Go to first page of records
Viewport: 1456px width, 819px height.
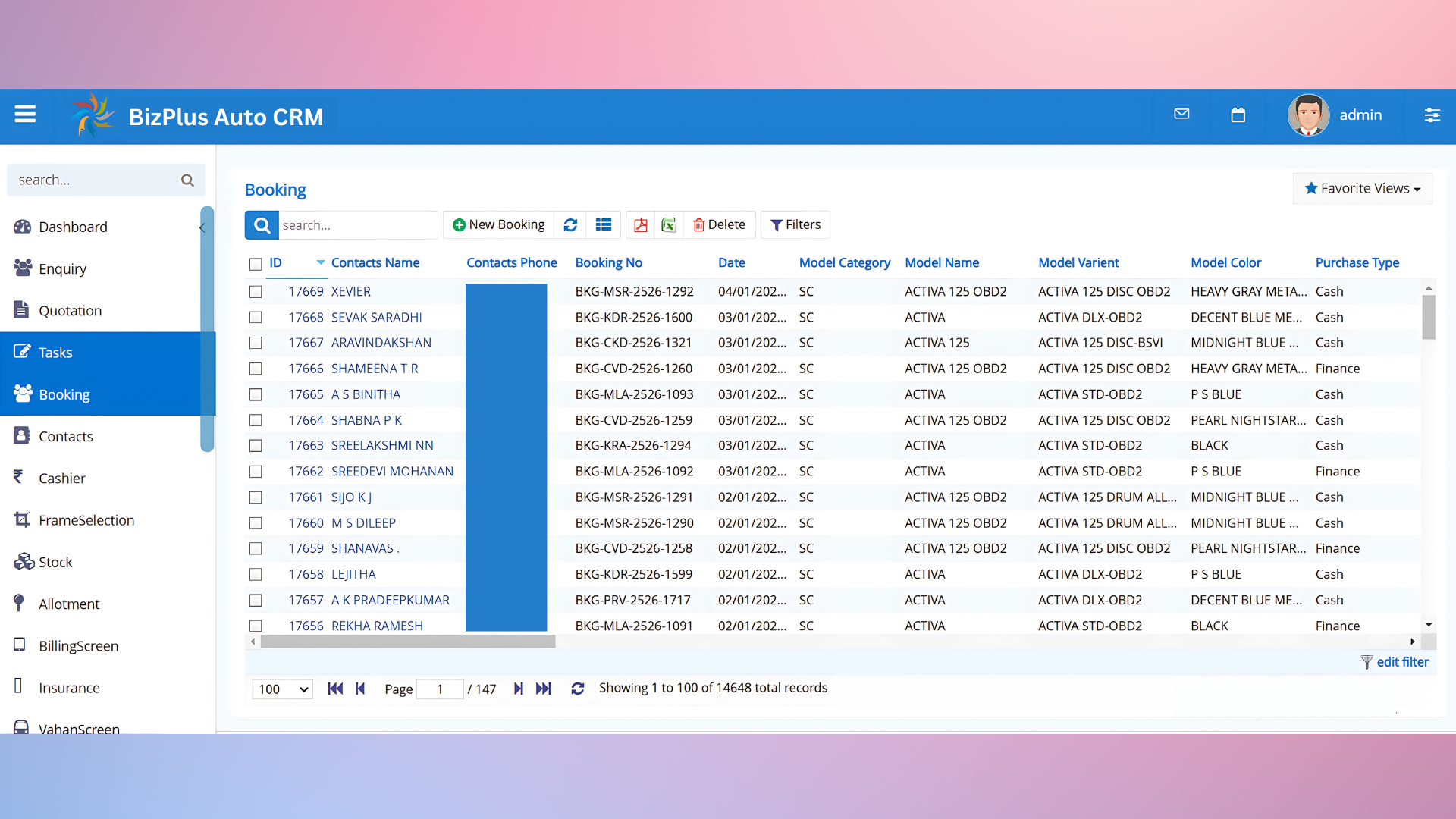click(335, 689)
